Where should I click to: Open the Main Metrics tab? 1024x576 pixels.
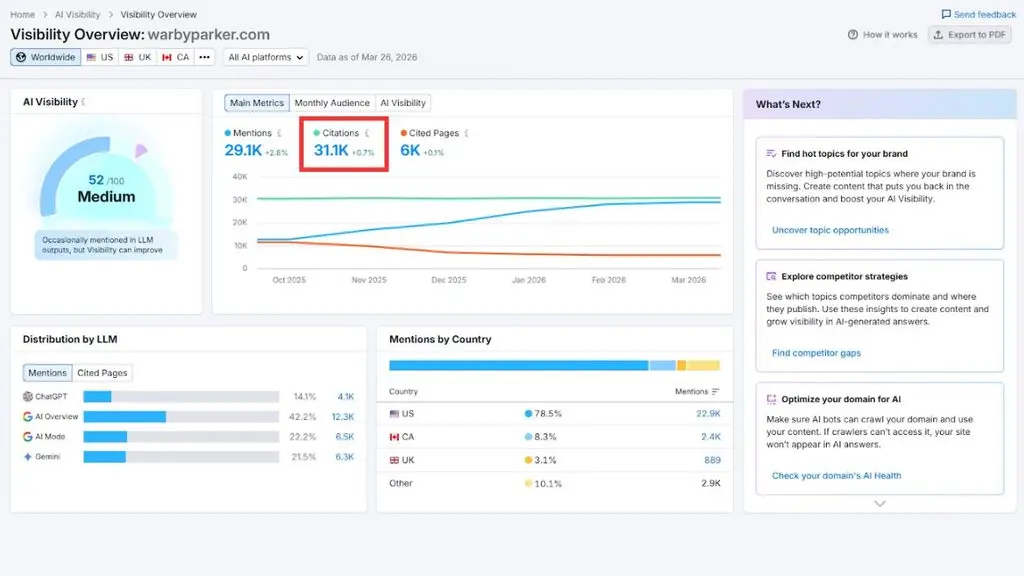click(x=257, y=103)
